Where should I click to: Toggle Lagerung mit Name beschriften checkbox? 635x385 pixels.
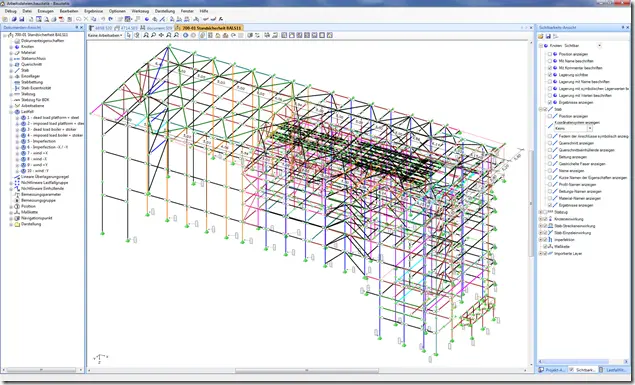click(550, 81)
